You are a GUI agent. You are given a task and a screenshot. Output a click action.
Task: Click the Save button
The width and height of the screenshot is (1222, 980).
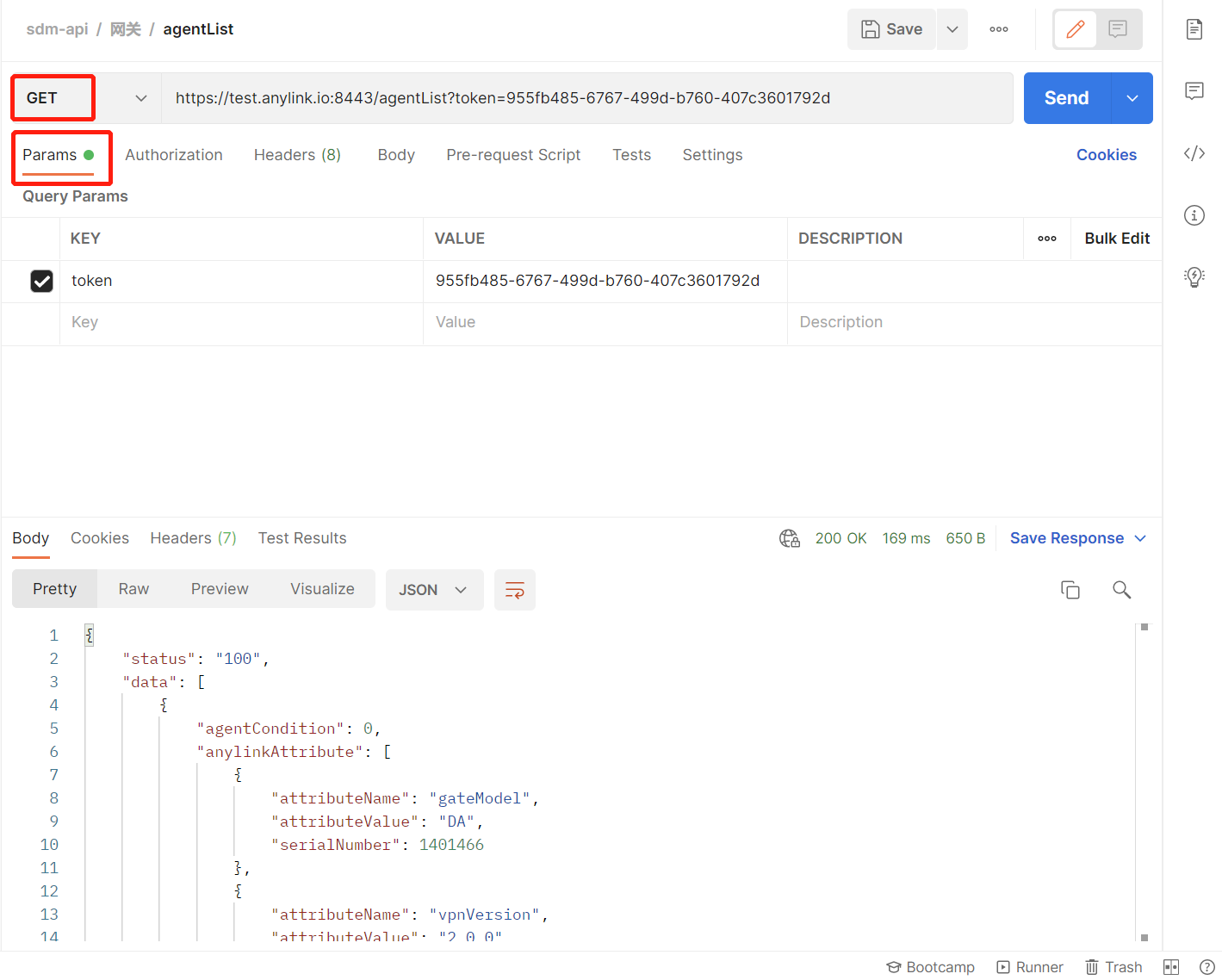pyautogui.click(x=891, y=29)
